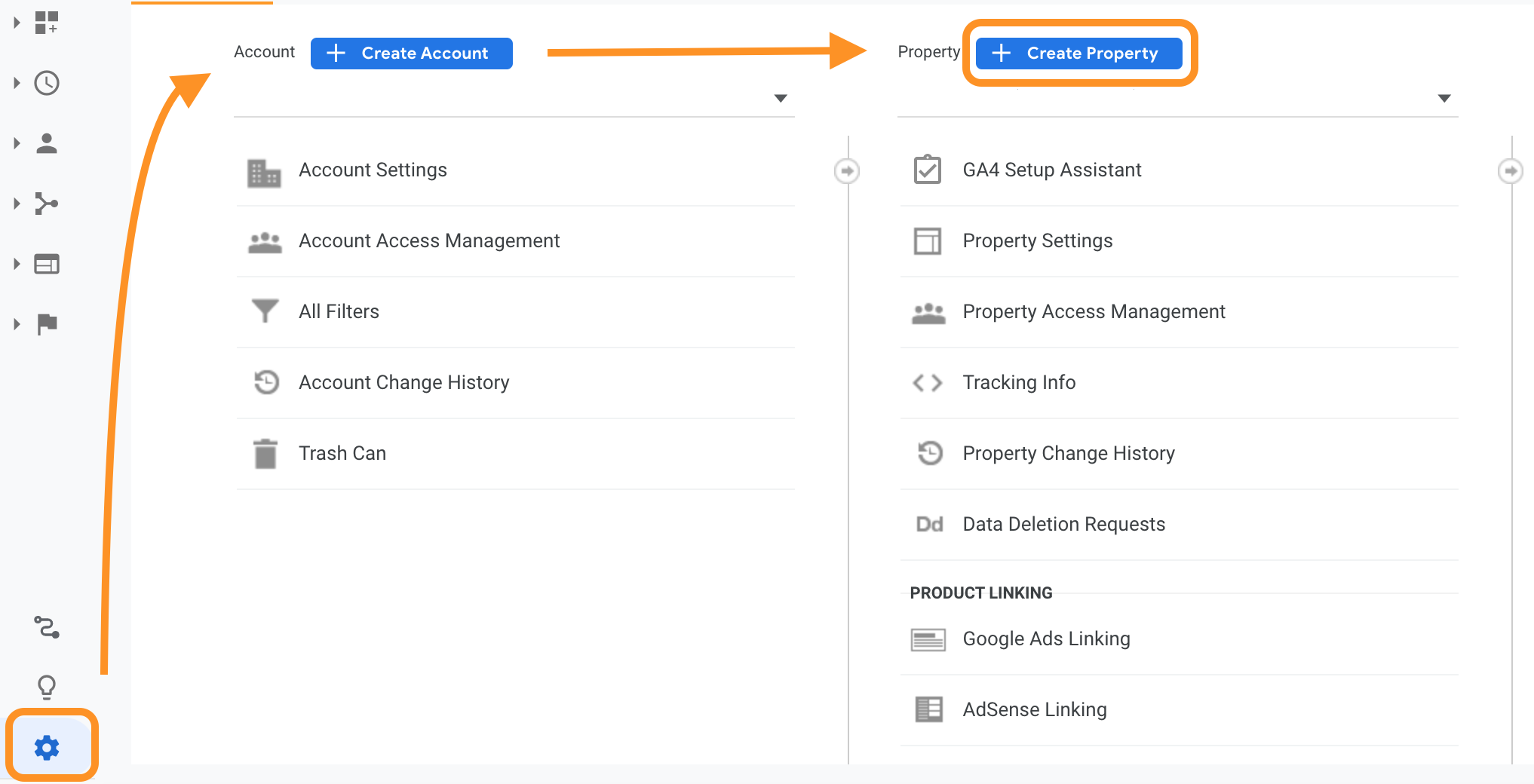This screenshot has width=1534, height=784.
Task: Open the Customization dashboard icon
Action: coord(47,23)
